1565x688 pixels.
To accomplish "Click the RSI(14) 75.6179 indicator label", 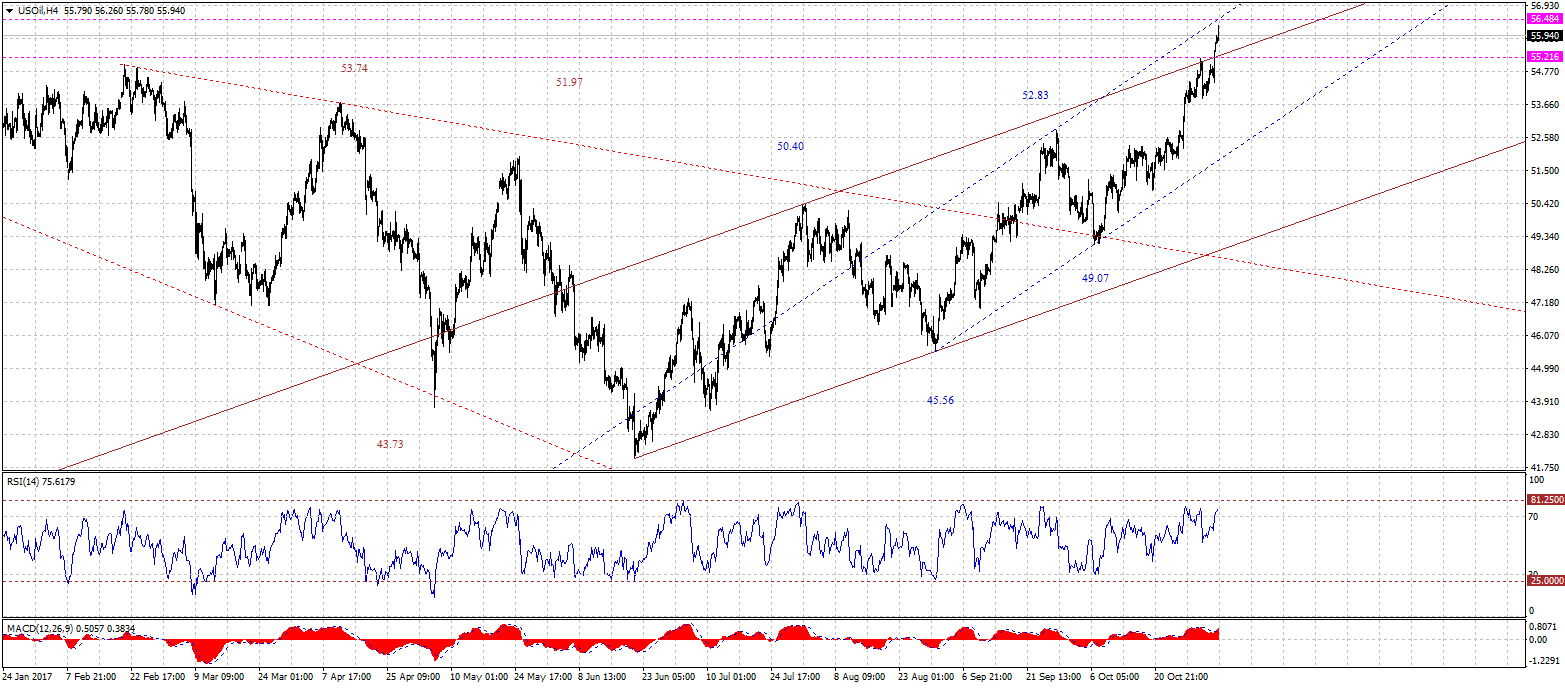I will [x=41, y=481].
